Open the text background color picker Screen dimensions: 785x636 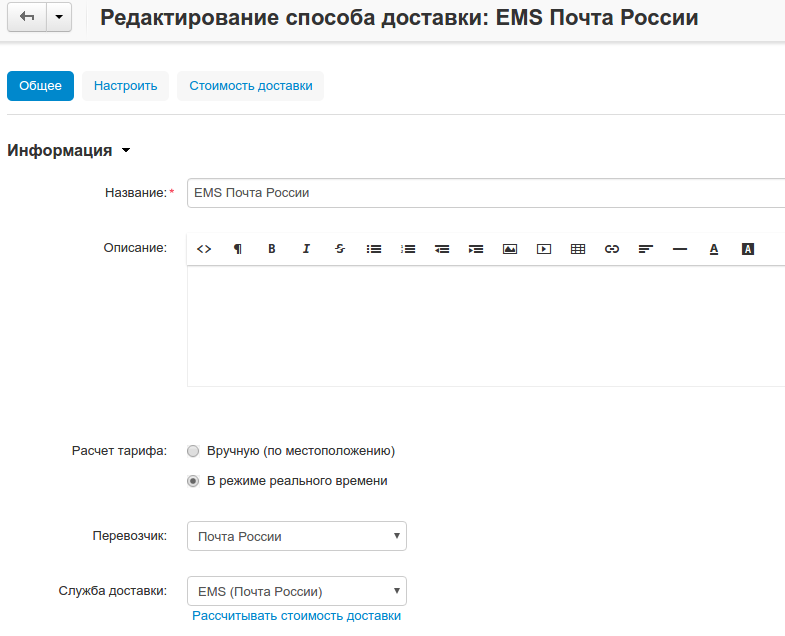[x=747, y=249]
